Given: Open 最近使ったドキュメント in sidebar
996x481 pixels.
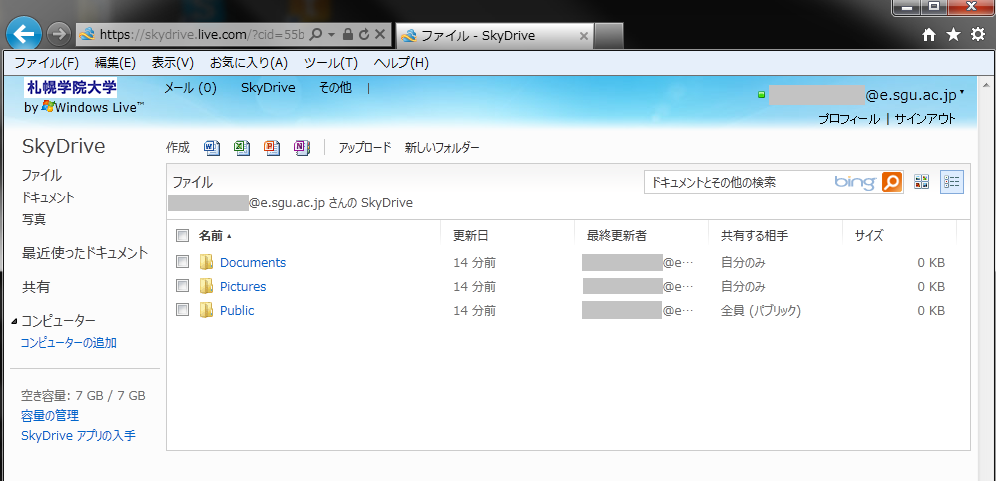Looking at the screenshot, I should pyautogui.click(x=85, y=253).
